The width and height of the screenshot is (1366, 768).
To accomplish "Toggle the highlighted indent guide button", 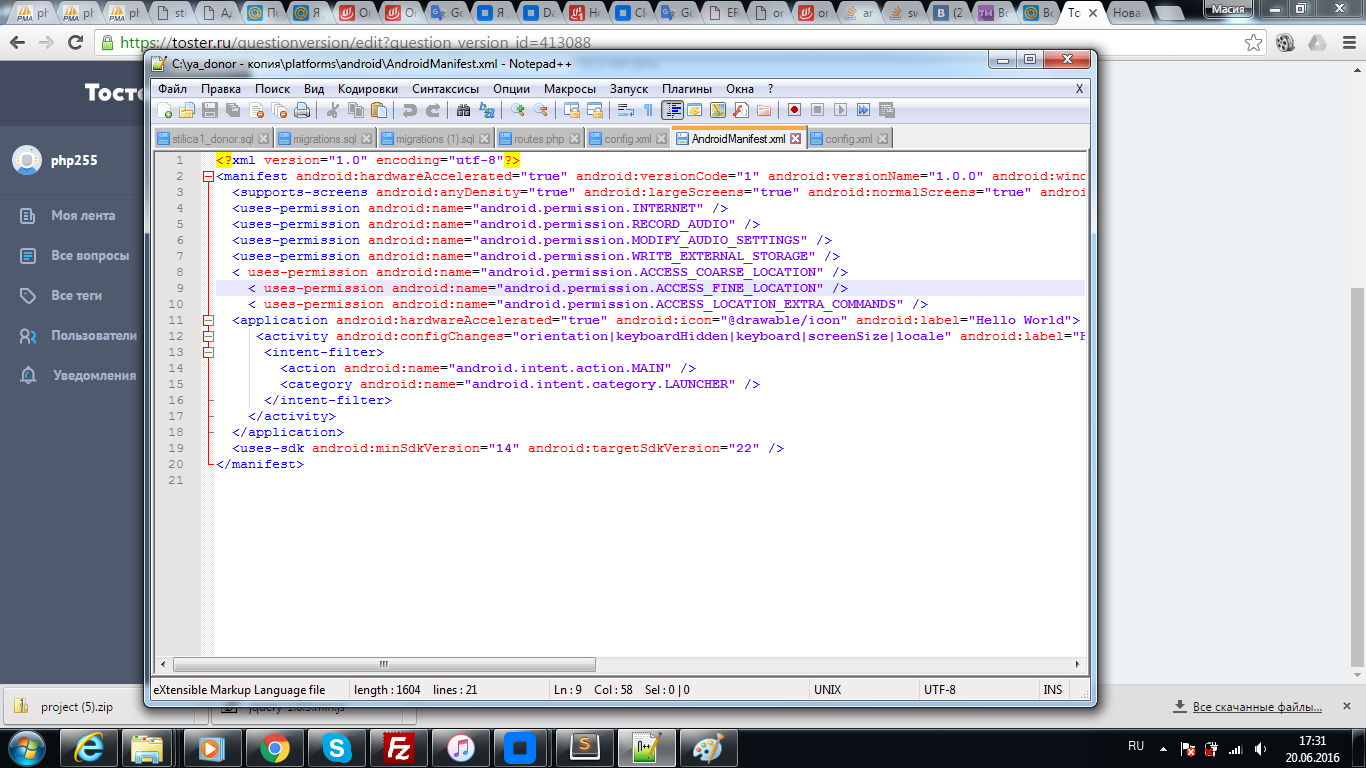I will point(672,110).
